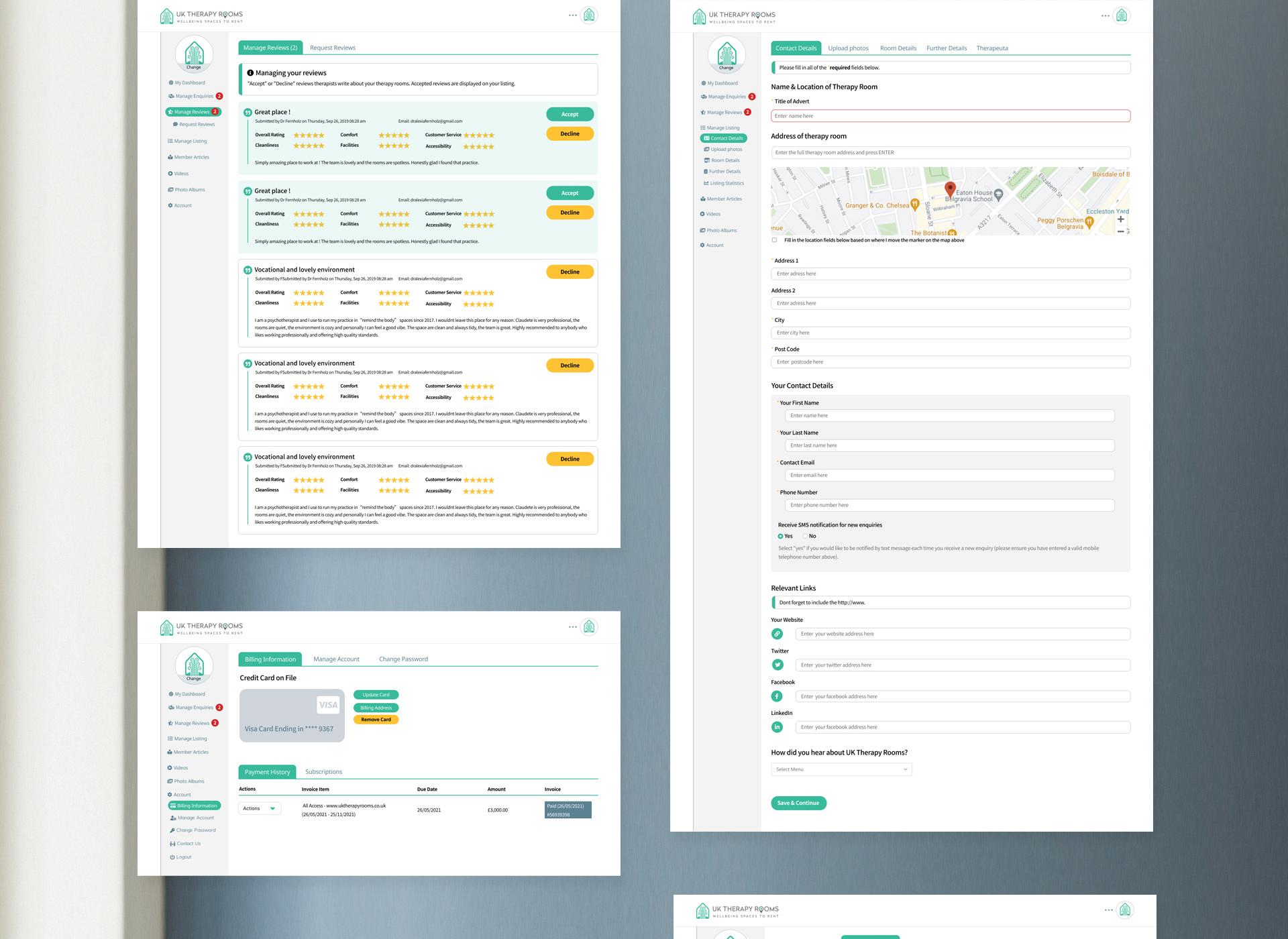Click the Visa logo on the credit card
Image resolution: width=1288 pixels, height=939 pixels.
point(328,704)
